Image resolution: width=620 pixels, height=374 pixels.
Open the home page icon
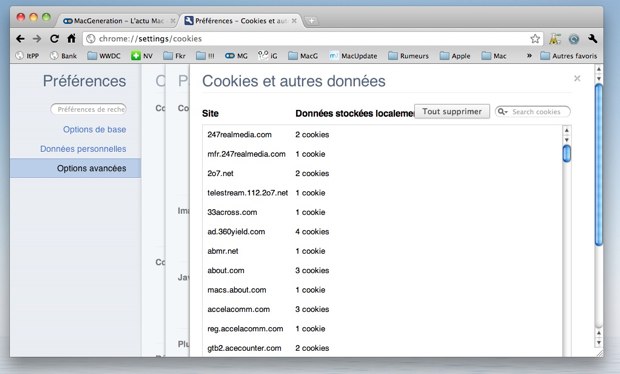tap(71, 38)
